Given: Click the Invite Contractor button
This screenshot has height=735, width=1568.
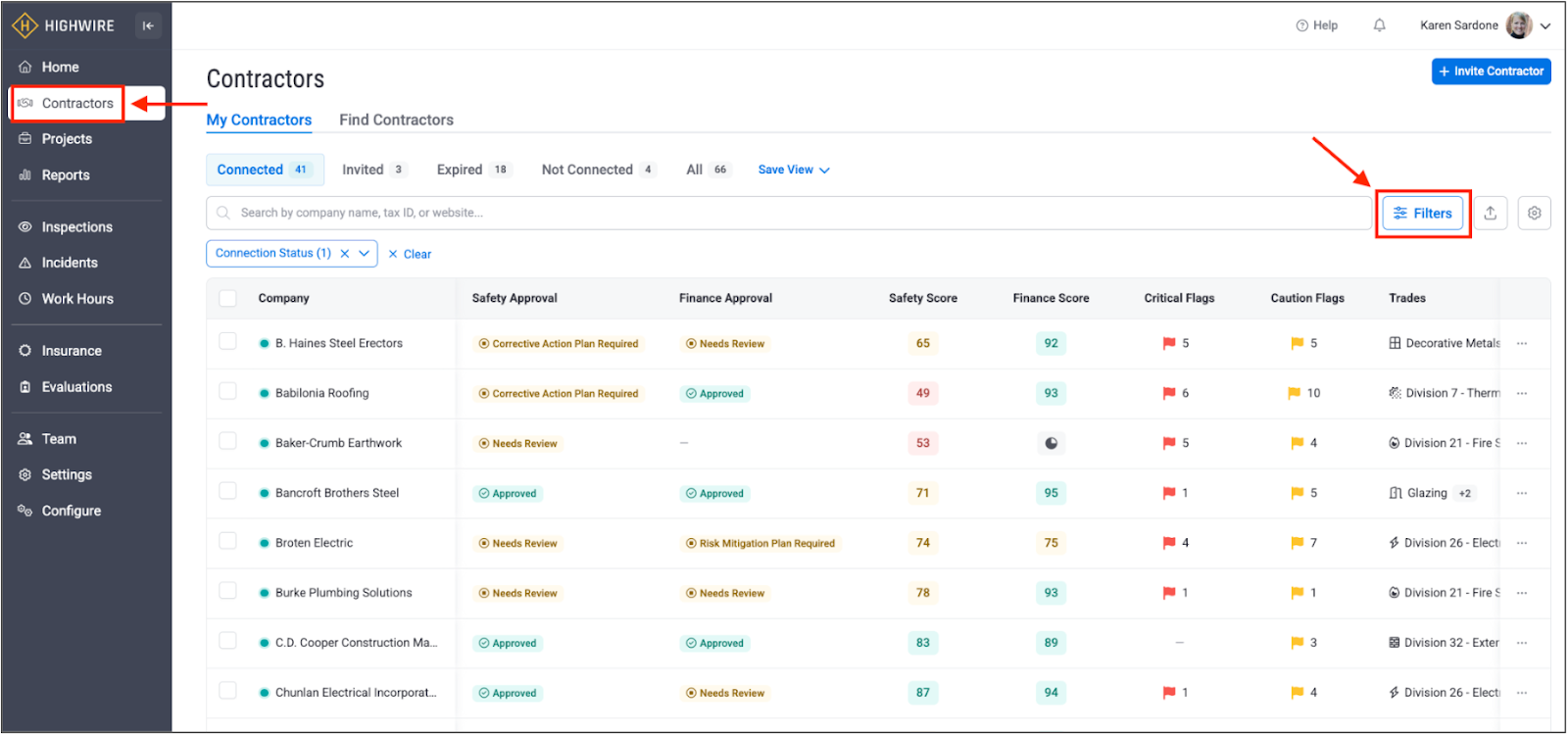Looking at the screenshot, I should (x=1491, y=72).
